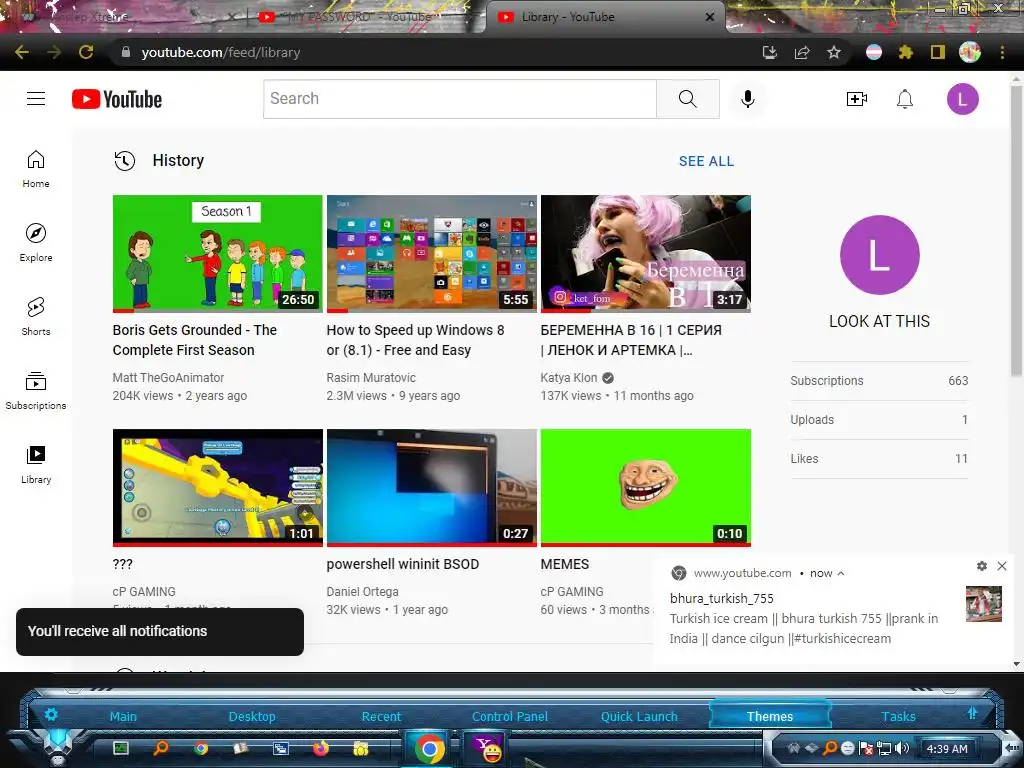Viewport: 1024px width, 768px height.
Task: Open the Boris Gets Grounded video title
Action: 195,340
